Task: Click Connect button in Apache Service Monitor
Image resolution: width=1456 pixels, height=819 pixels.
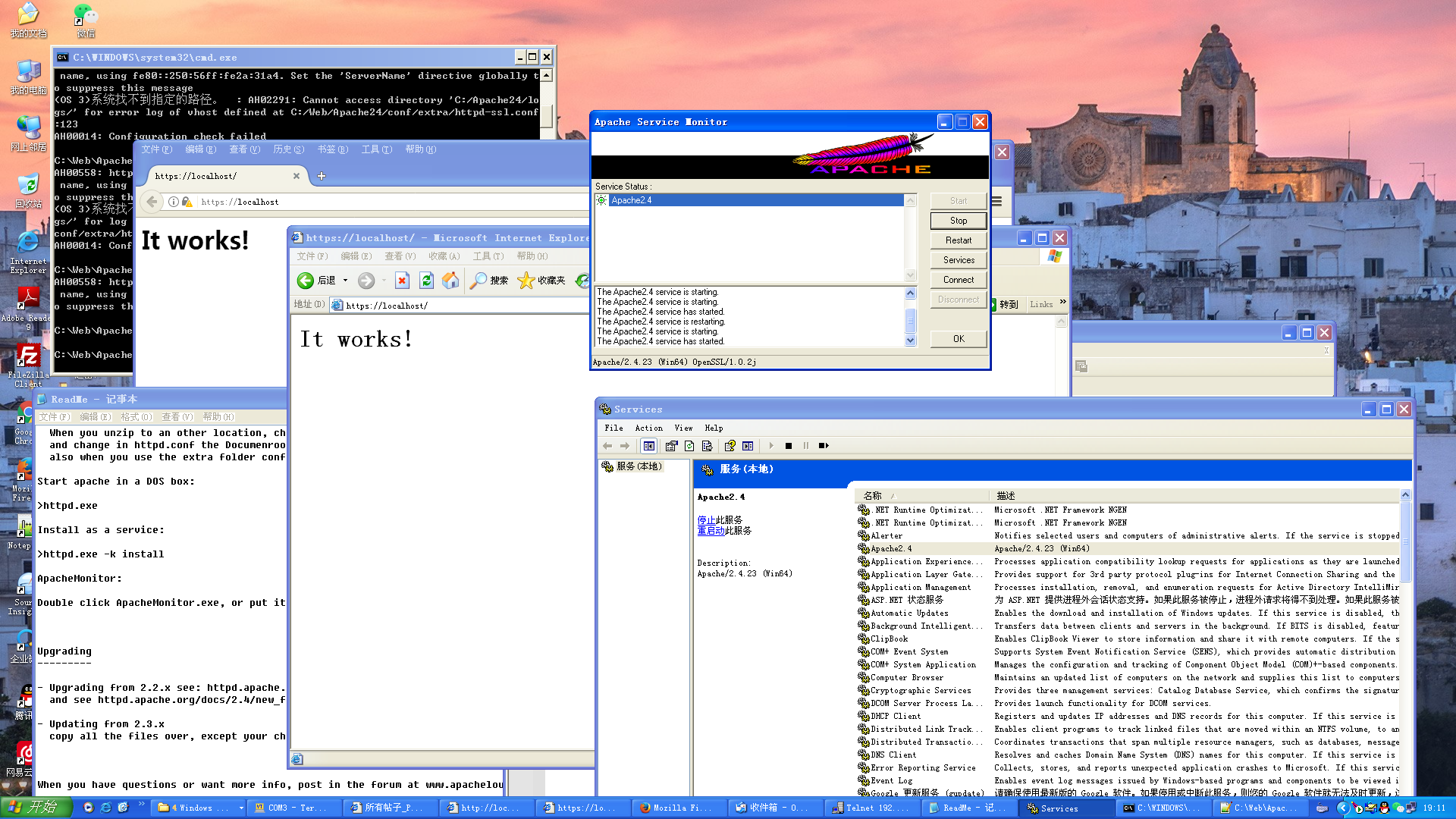Action: tap(959, 280)
